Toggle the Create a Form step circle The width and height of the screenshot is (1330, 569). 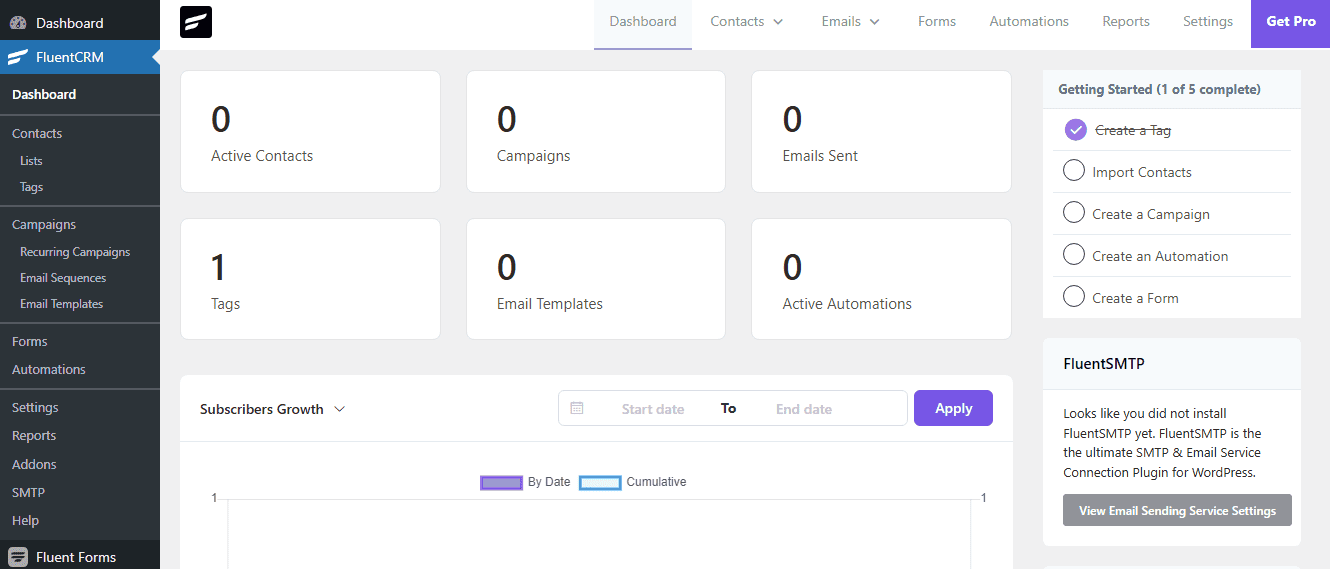pos(1074,297)
